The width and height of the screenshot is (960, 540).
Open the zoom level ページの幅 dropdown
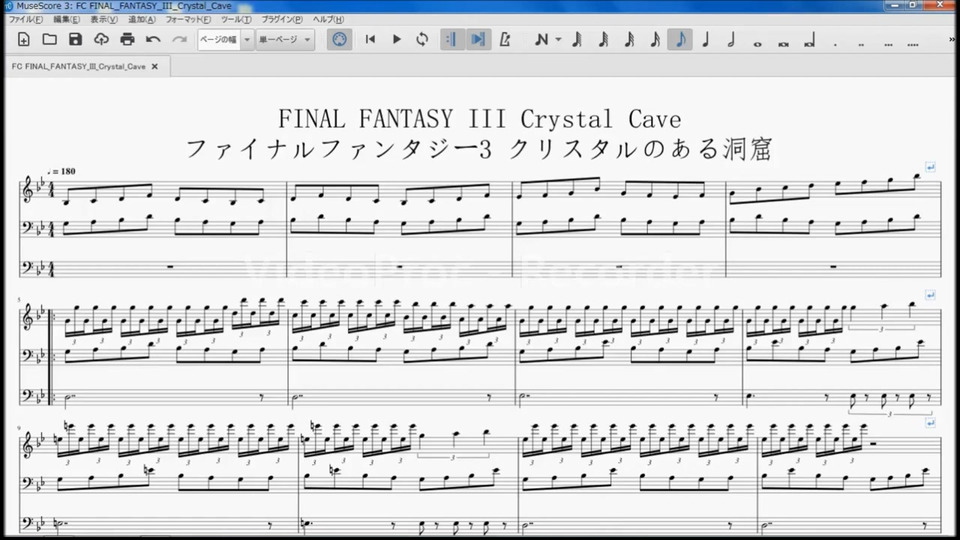225,40
